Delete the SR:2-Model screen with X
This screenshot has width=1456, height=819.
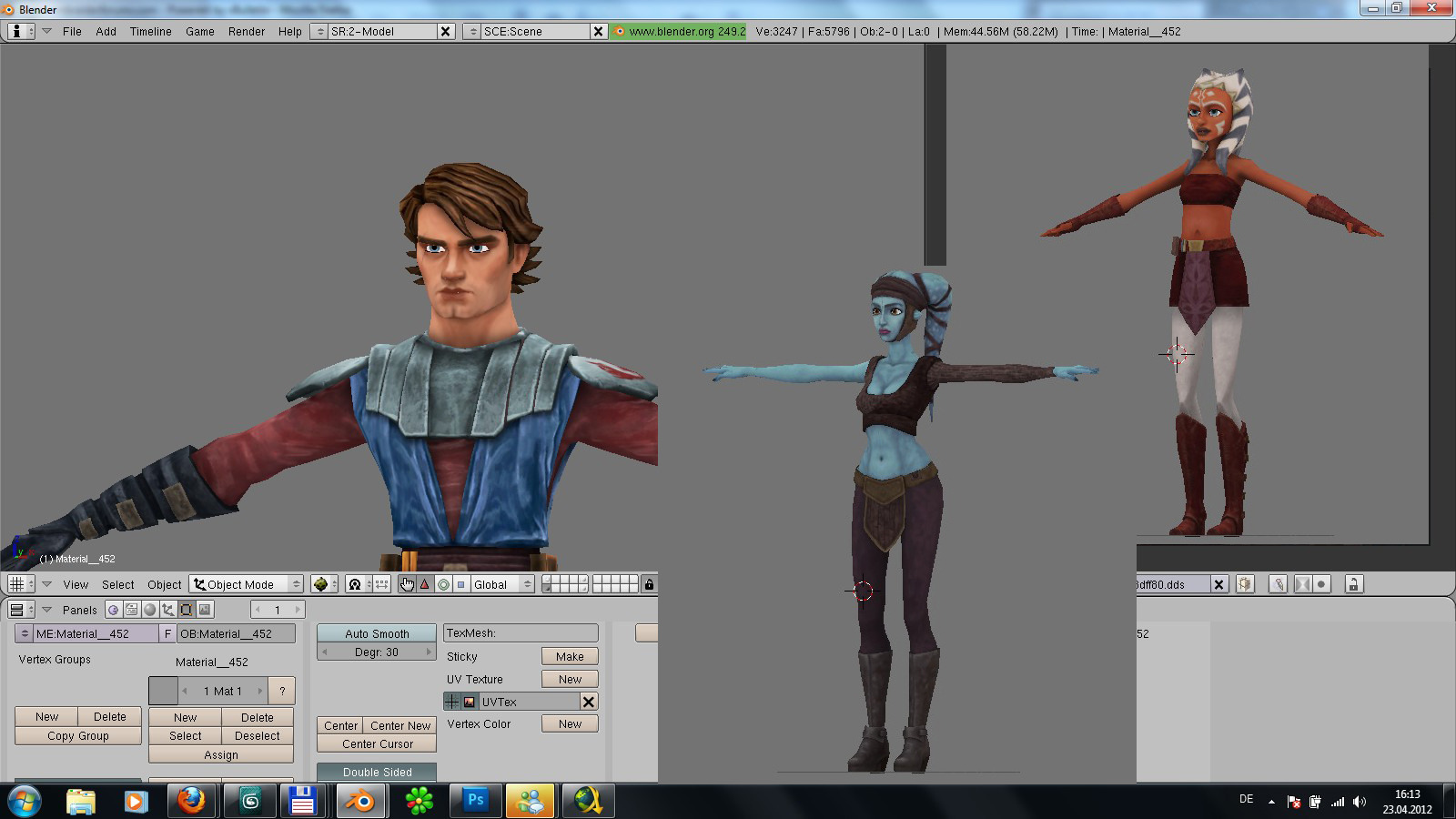[x=445, y=31]
